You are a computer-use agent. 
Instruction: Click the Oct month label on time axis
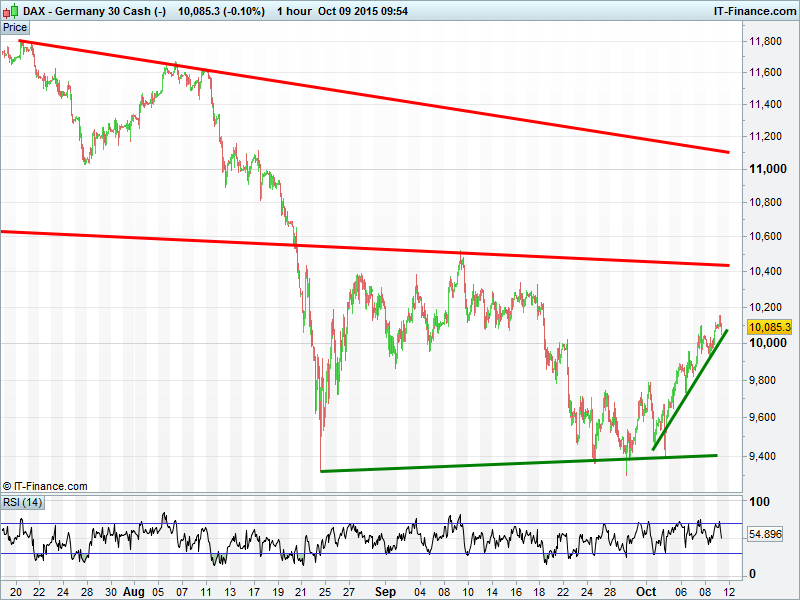[646, 592]
